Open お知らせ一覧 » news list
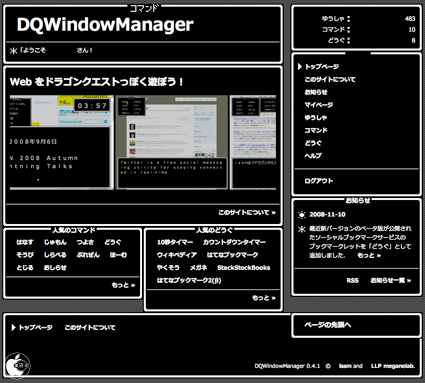The height and width of the screenshot is (383, 425). (x=391, y=280)
